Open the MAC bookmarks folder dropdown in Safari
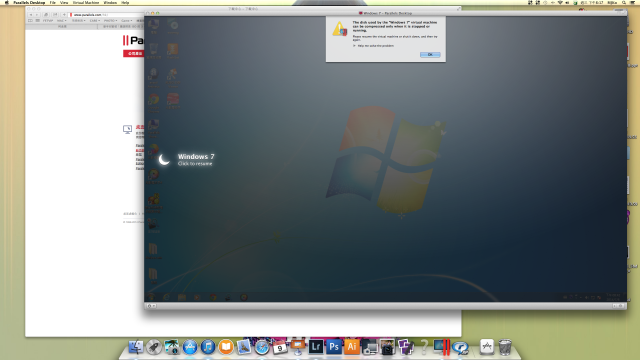 click(x=62, y=20)
